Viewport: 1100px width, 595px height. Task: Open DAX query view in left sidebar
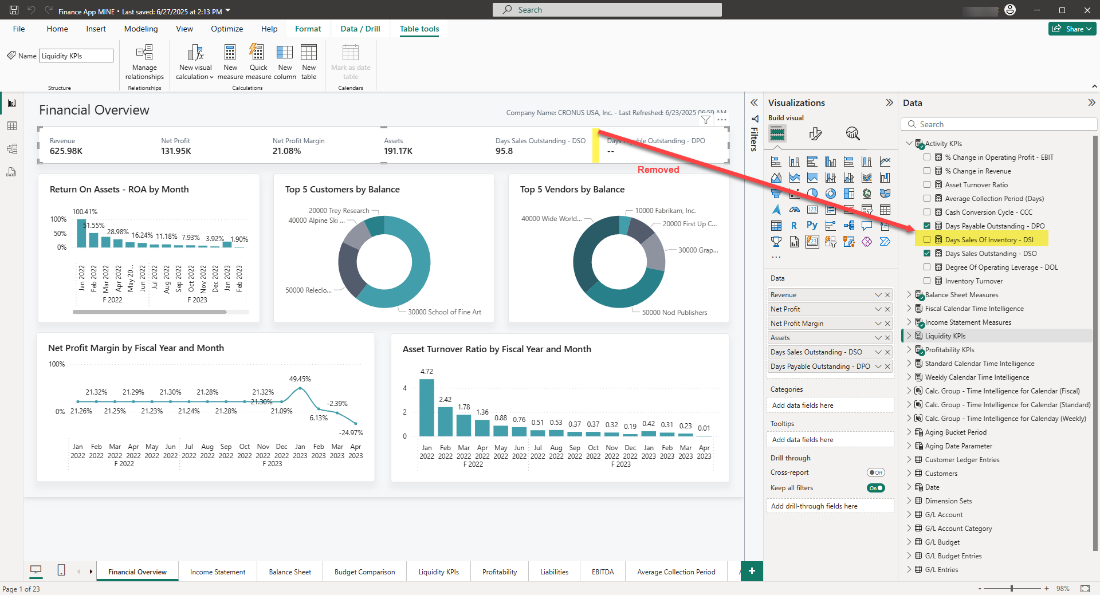pyautogui.click(x=11, y=172)
